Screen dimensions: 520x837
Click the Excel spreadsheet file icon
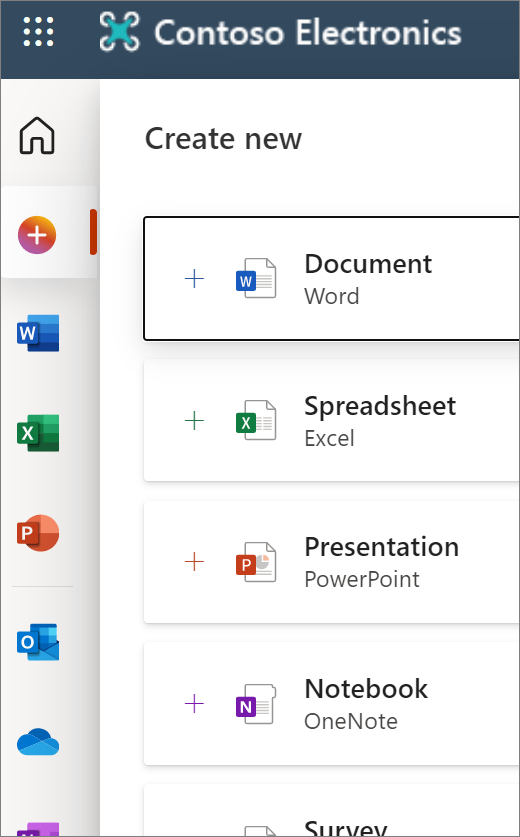coord(256,420)
